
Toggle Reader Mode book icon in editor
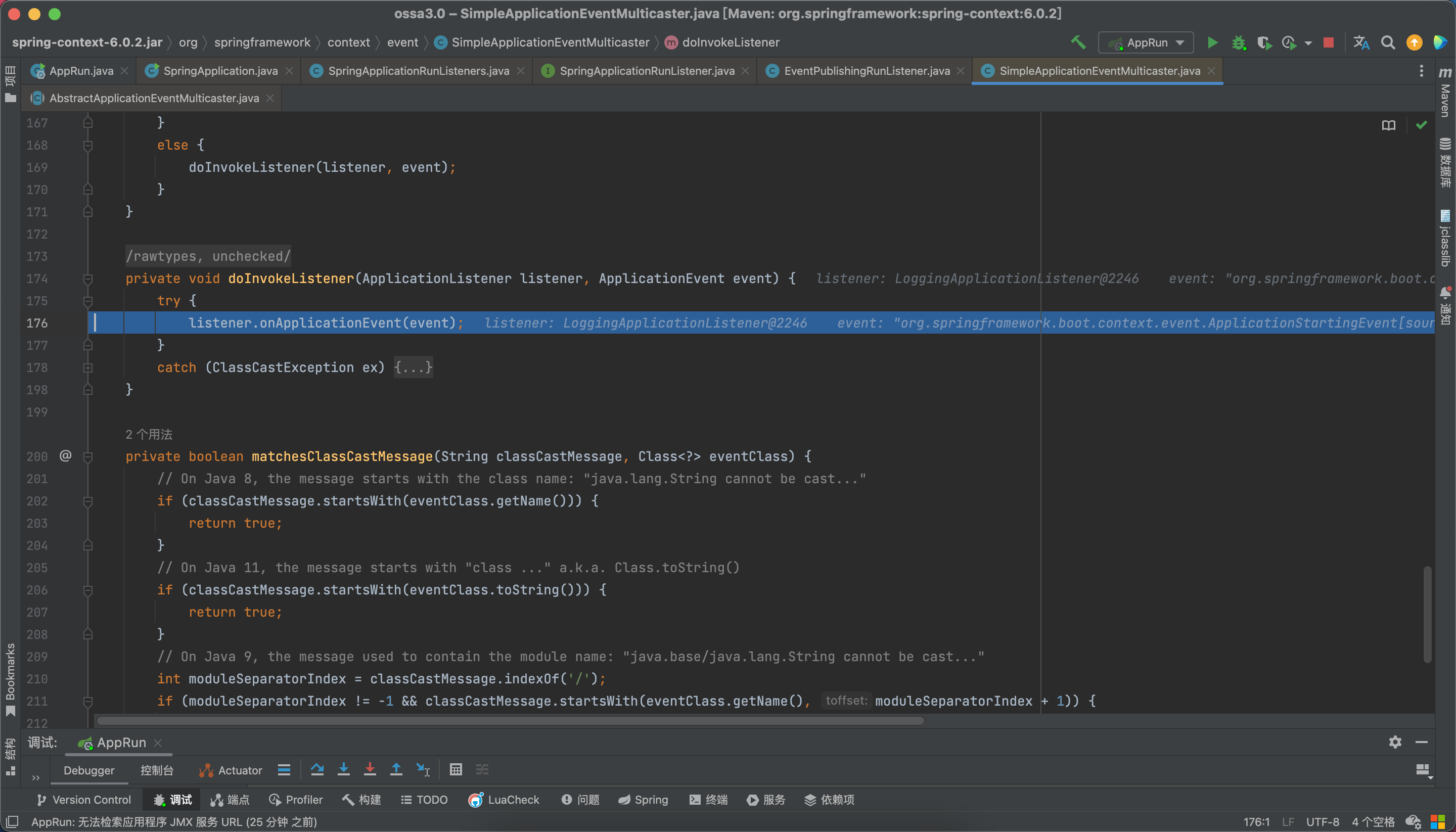click(x=1389, y=125)
